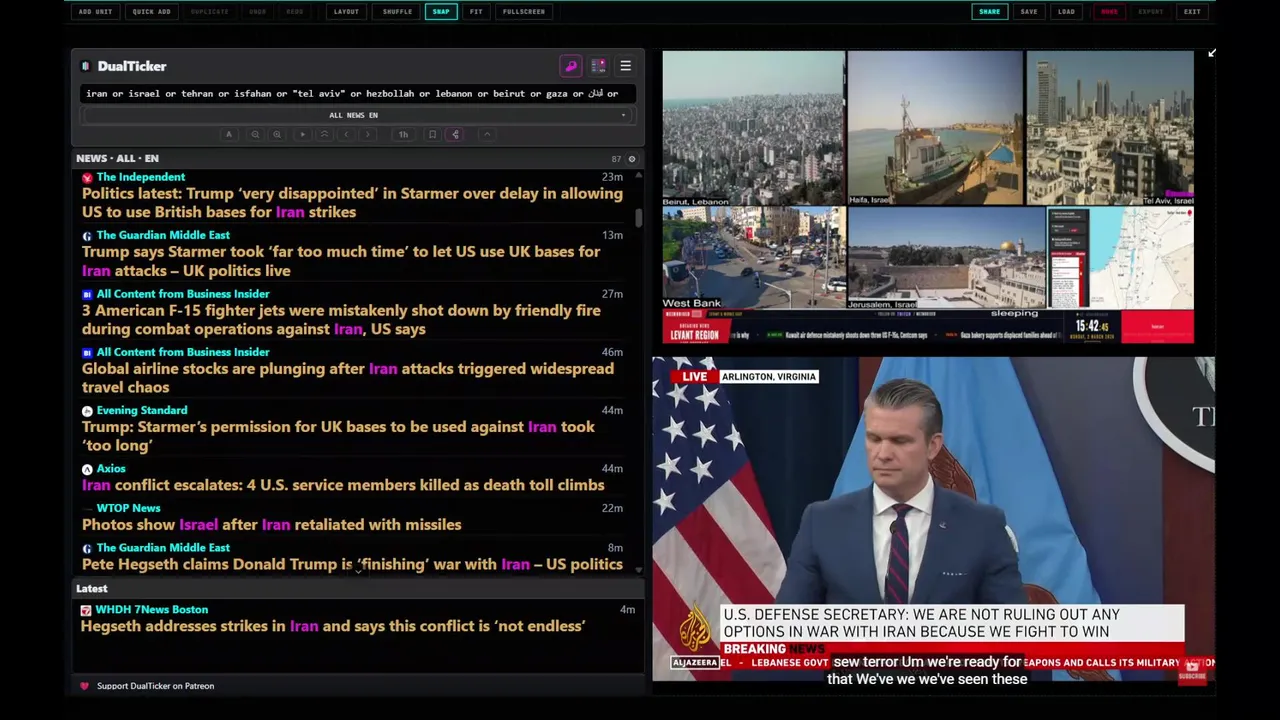
Task: Click the bookmark icon in ticker toolbar
Action: coord(432,134)
